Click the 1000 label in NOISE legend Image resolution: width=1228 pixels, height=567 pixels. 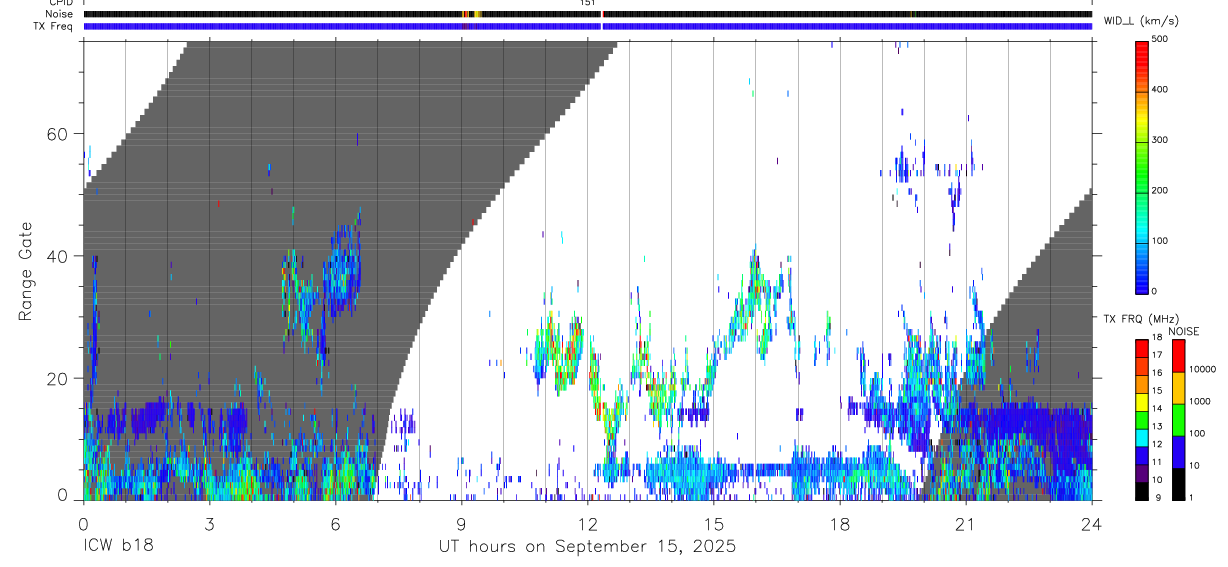coord(1201,401)
